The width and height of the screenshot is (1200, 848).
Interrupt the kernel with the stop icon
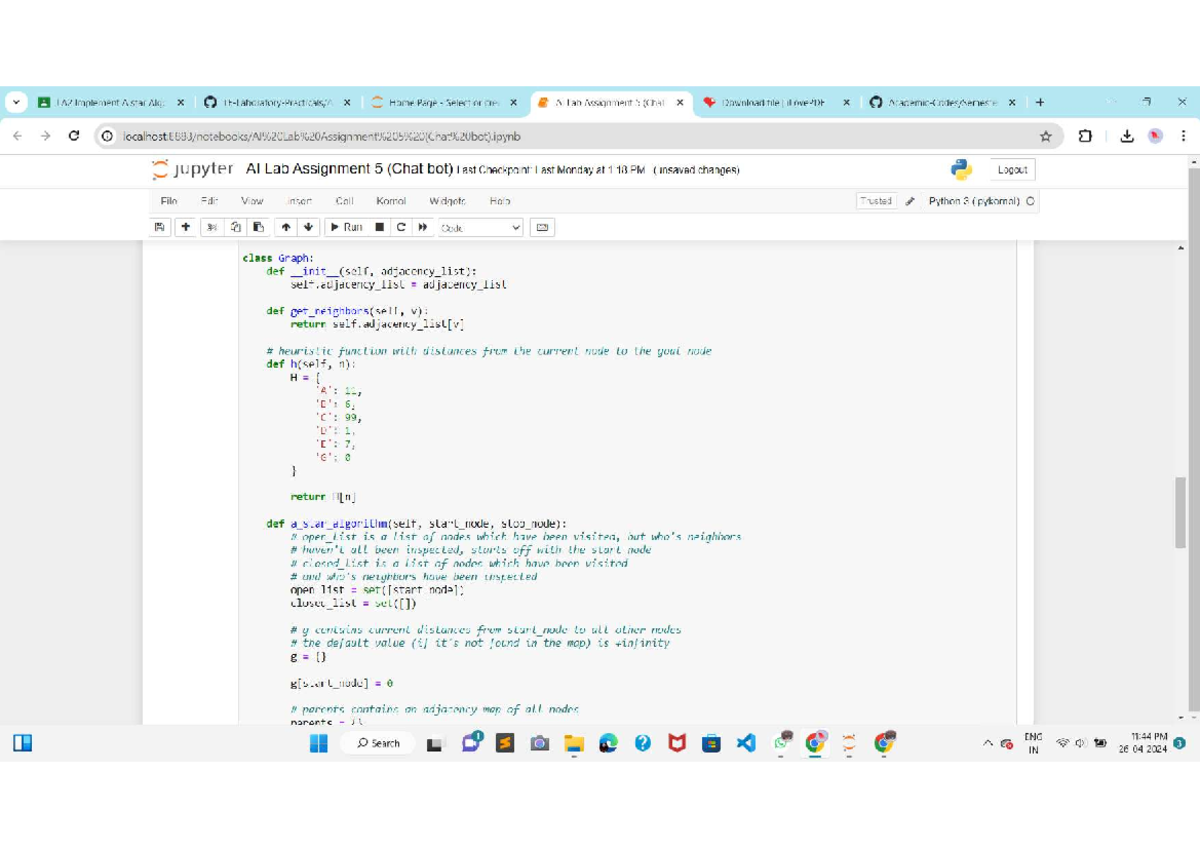coord(379,227)
